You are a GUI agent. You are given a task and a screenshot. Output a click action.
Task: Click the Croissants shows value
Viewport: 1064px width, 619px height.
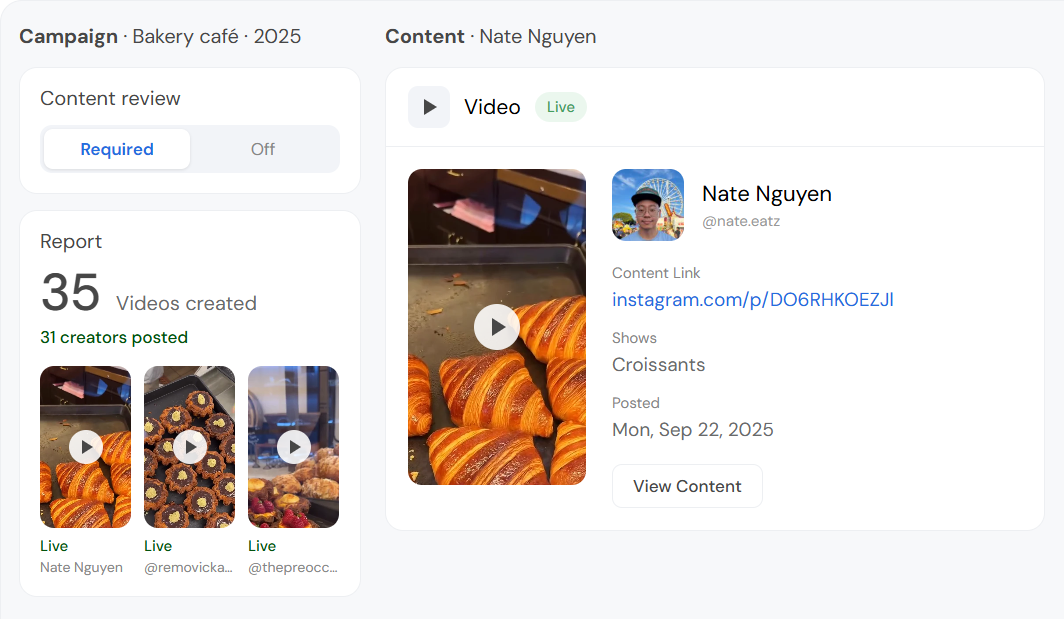tap(658, 365)
